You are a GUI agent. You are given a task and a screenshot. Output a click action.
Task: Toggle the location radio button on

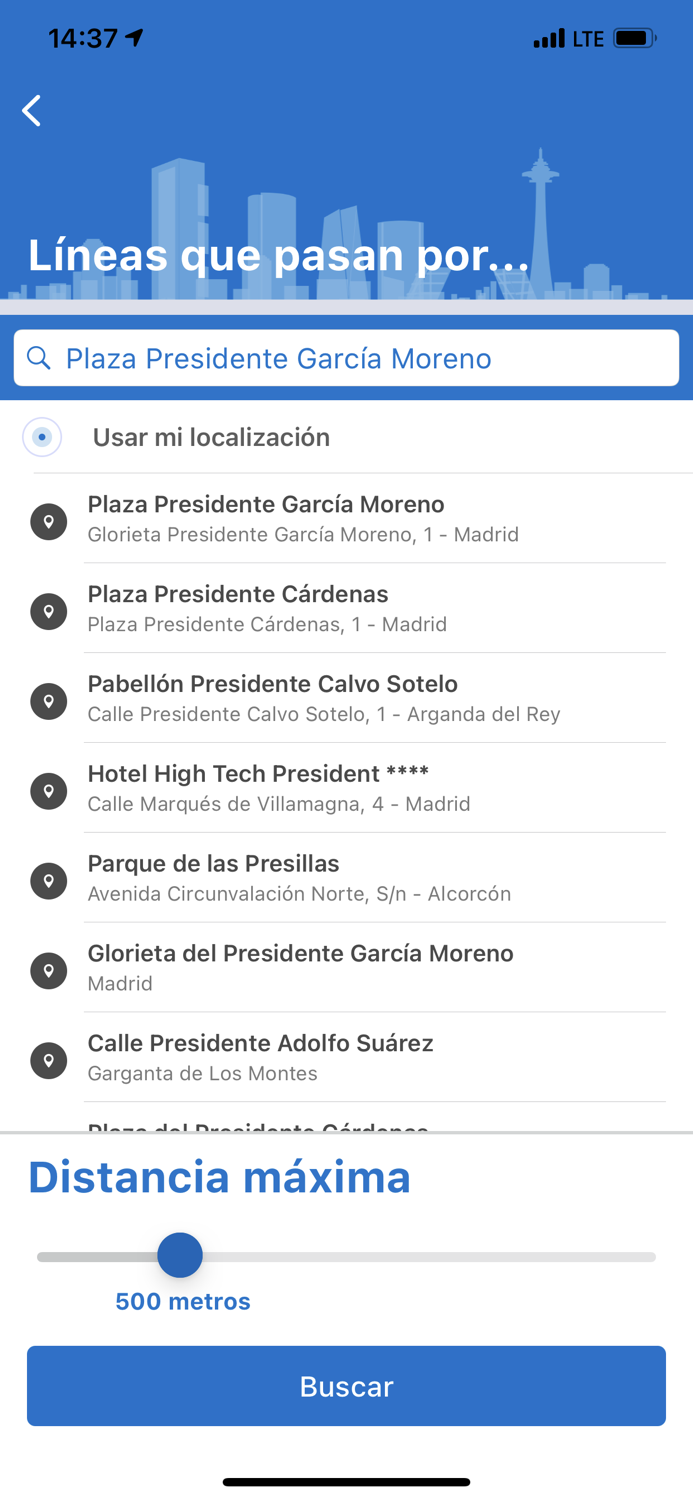point(42,437)
